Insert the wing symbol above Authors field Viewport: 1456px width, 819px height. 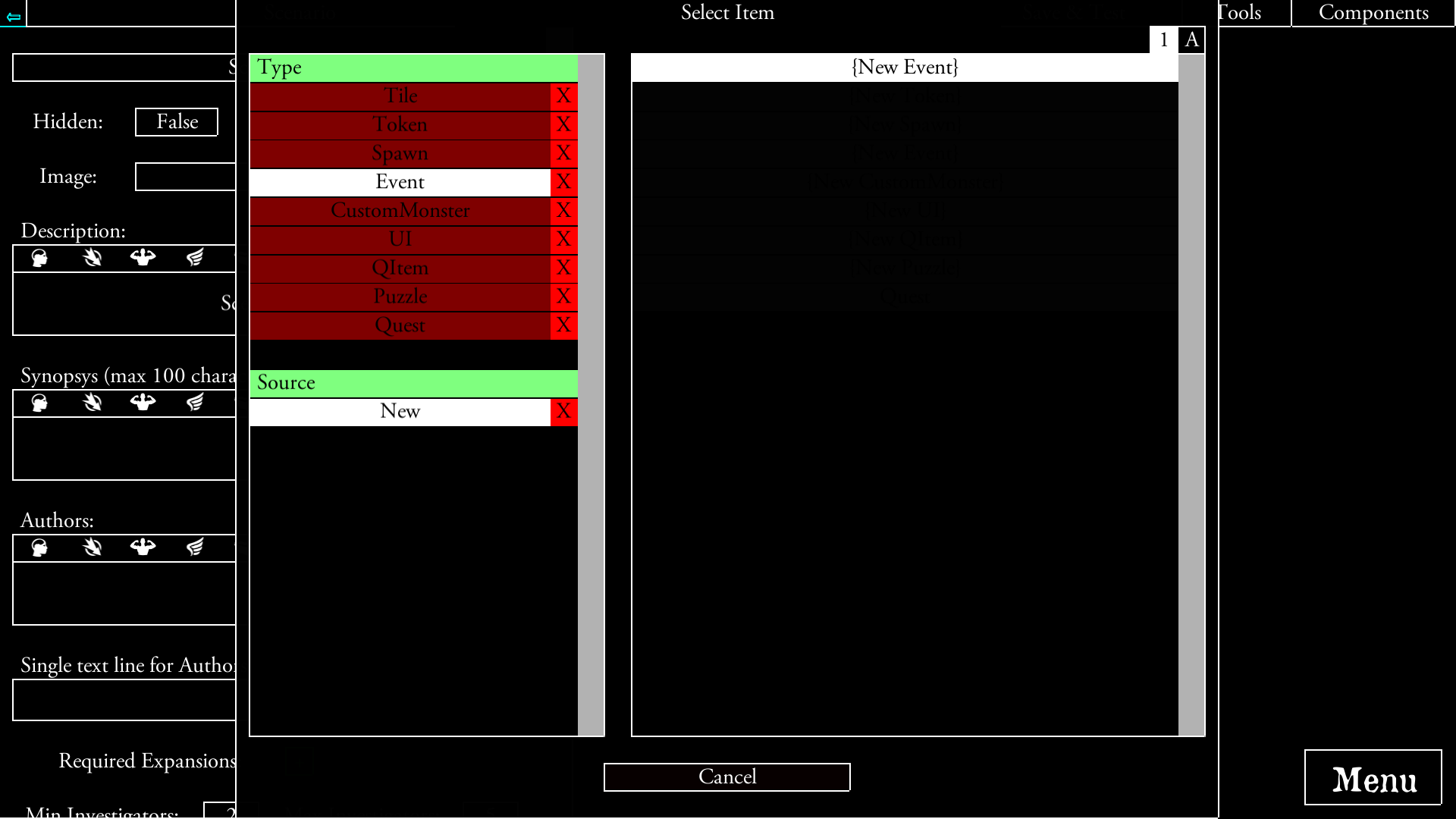pyautogui.click(x=196, y=548)
